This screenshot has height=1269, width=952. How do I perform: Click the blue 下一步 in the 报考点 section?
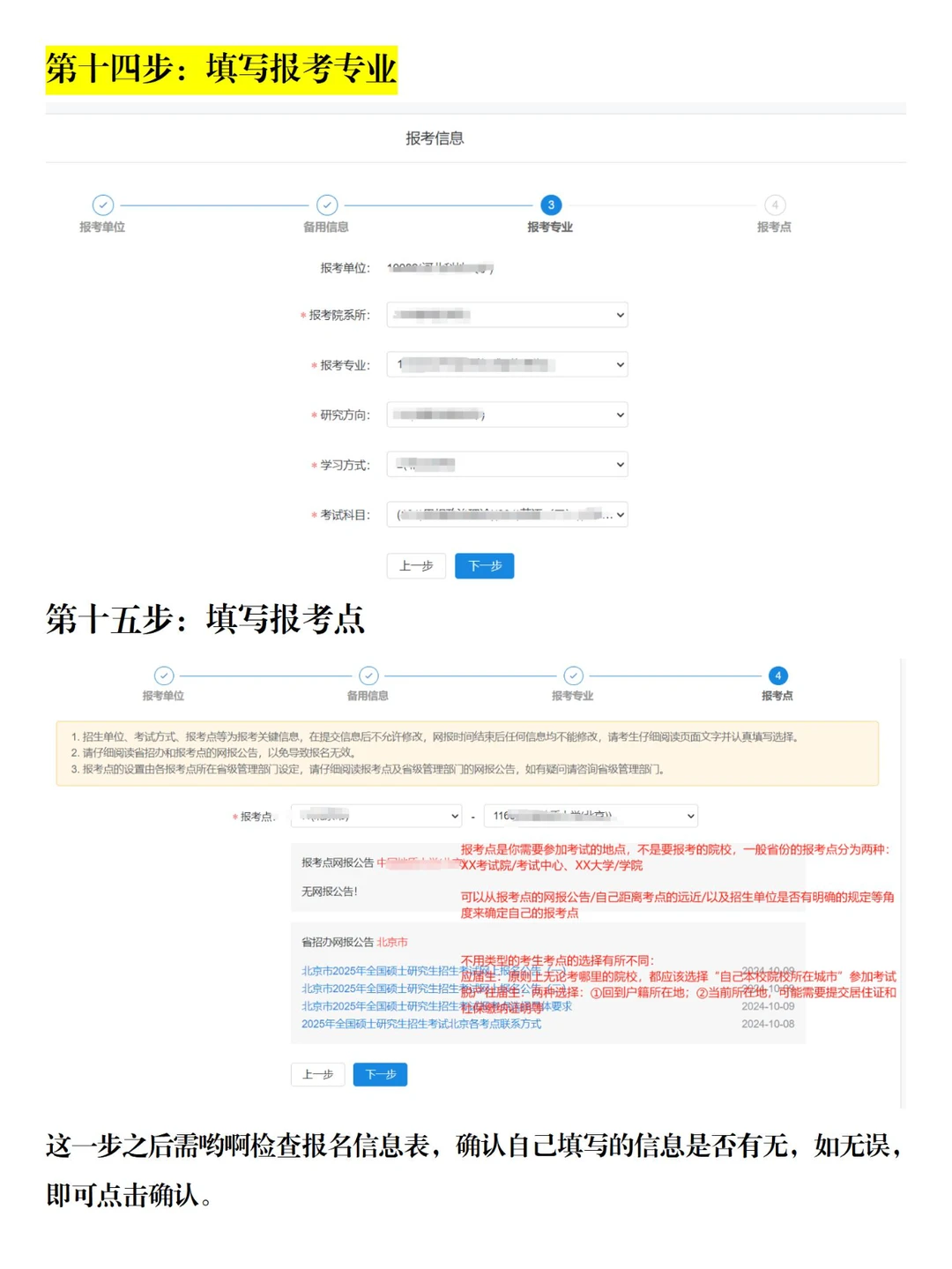click(380, 1074)
